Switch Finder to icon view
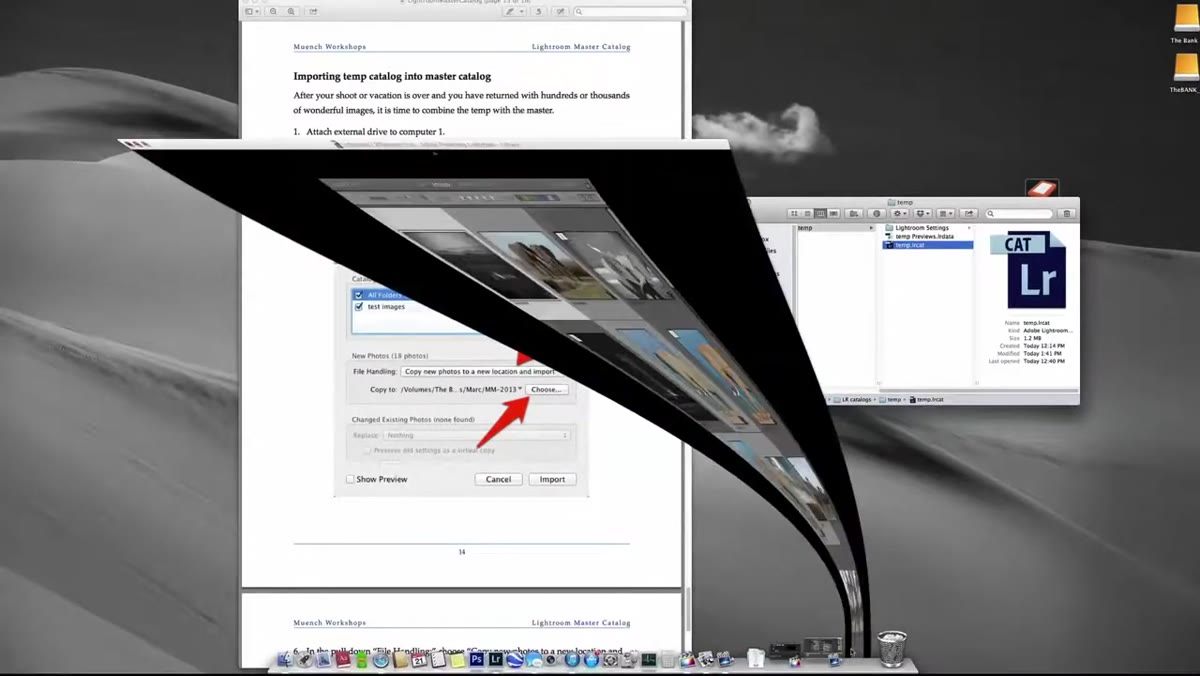Viewport: 1200px width, 676px height. tap(794, 213)
